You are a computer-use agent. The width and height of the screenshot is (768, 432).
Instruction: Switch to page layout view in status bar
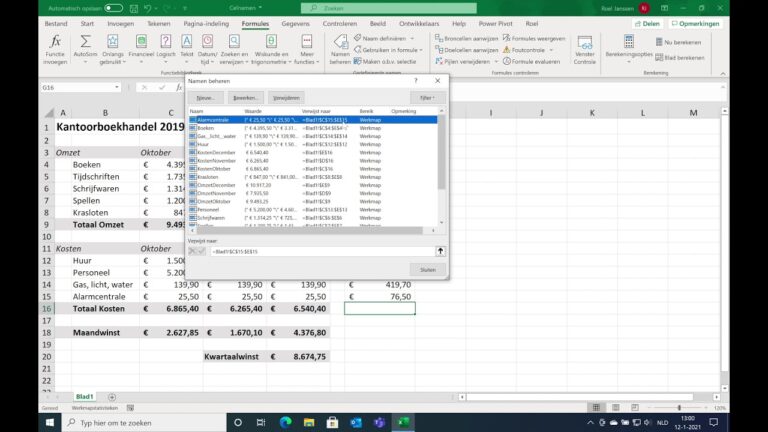point(616,408)
